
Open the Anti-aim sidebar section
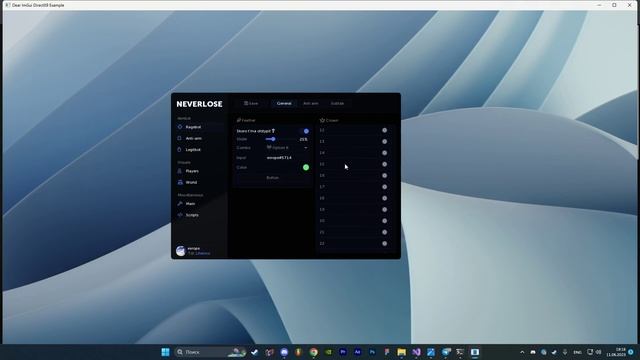click(199, 138)
